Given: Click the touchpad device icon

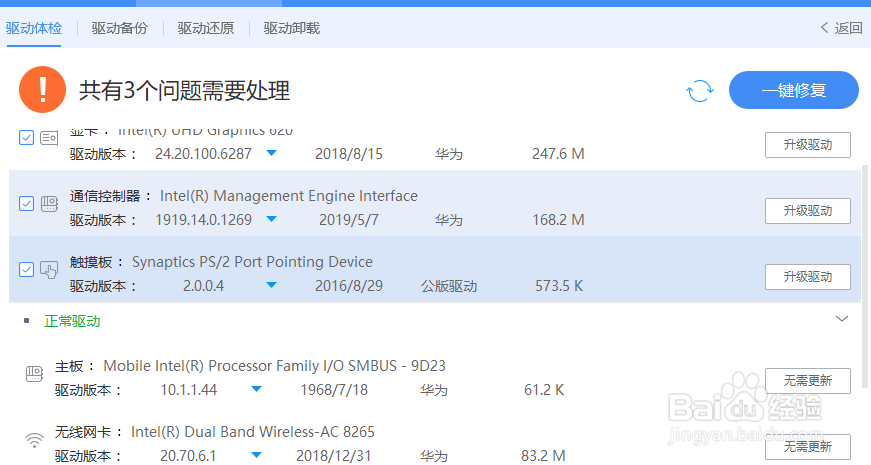Looking at the screenshot, I should [49, 270].
